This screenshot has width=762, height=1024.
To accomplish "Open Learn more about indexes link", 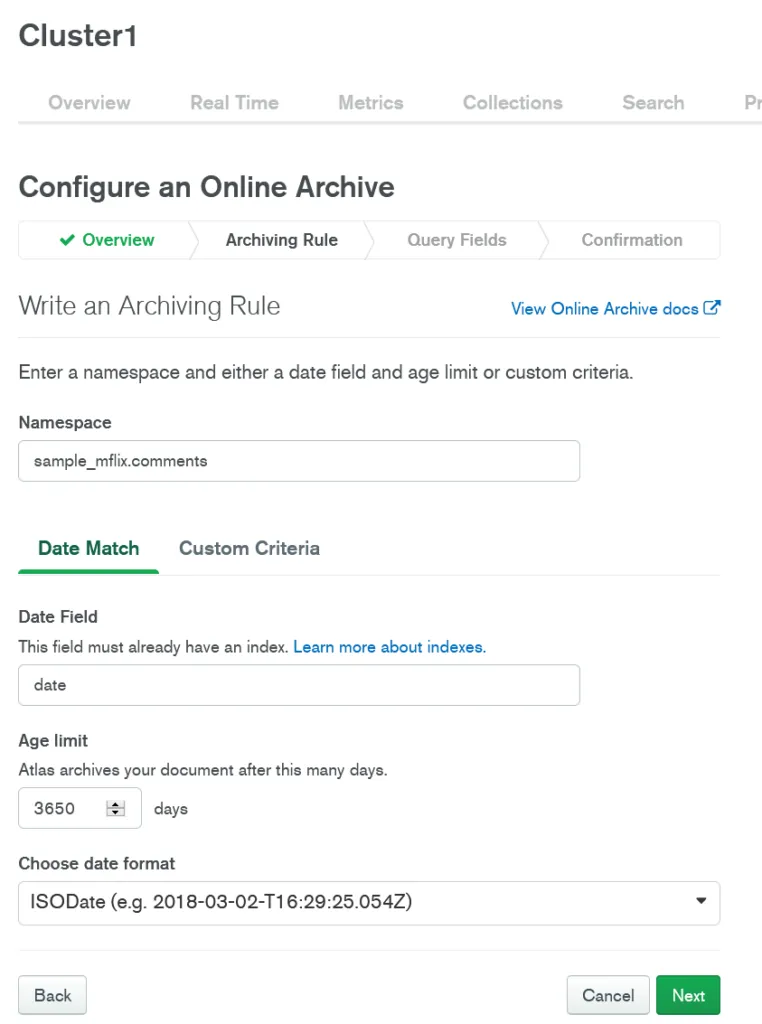I will [x=389, y=647].
